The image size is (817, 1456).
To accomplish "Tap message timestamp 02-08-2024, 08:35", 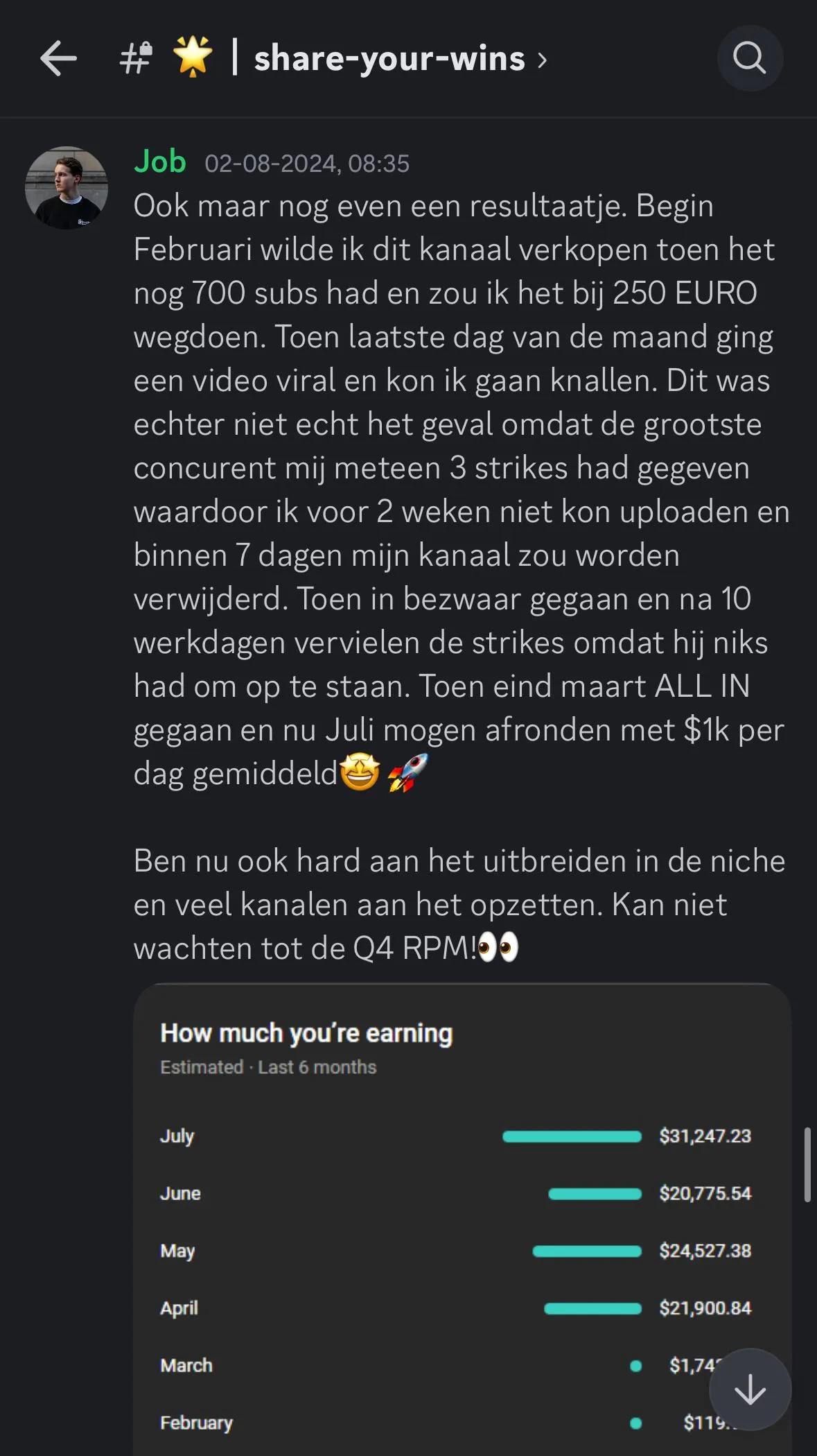I will pos(307,164).
